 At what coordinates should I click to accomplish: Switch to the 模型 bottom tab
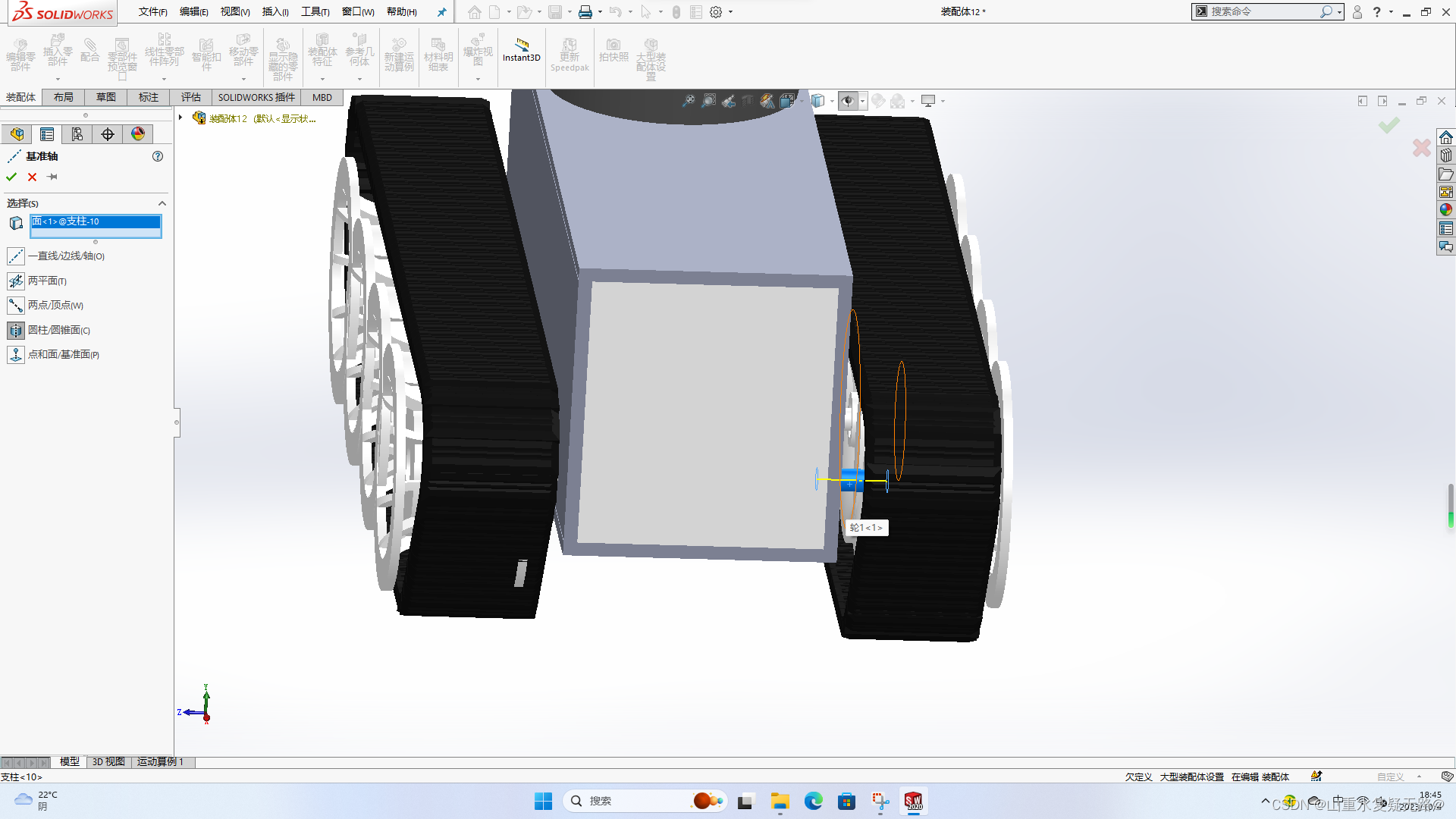[x=70, y=762]
